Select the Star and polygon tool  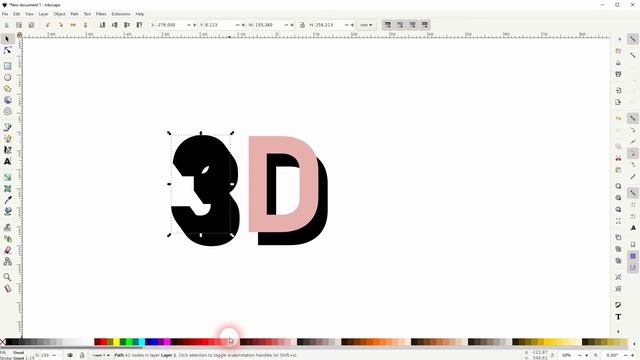tap(7, 89)
